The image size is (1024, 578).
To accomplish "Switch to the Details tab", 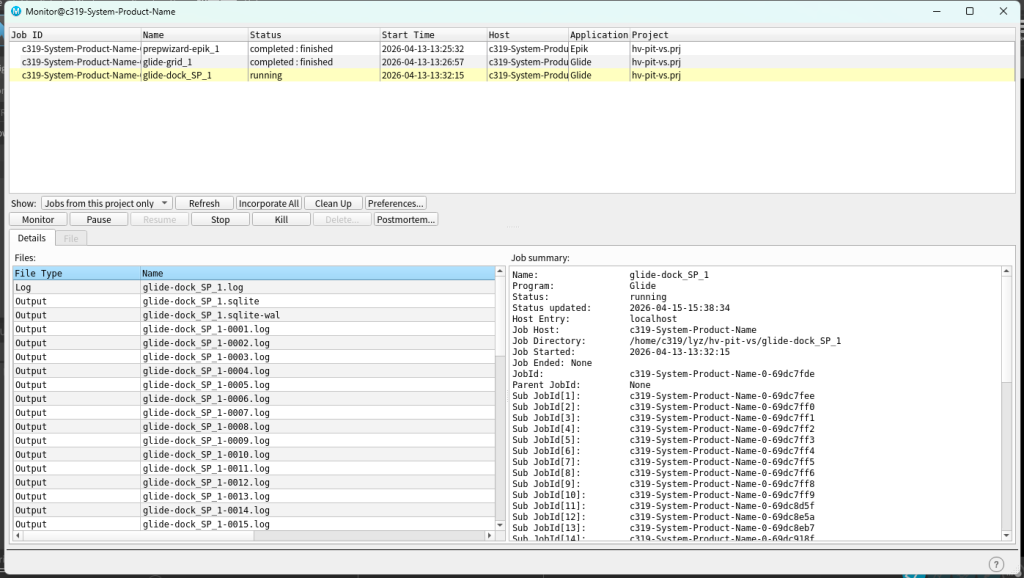I will 31,238.
